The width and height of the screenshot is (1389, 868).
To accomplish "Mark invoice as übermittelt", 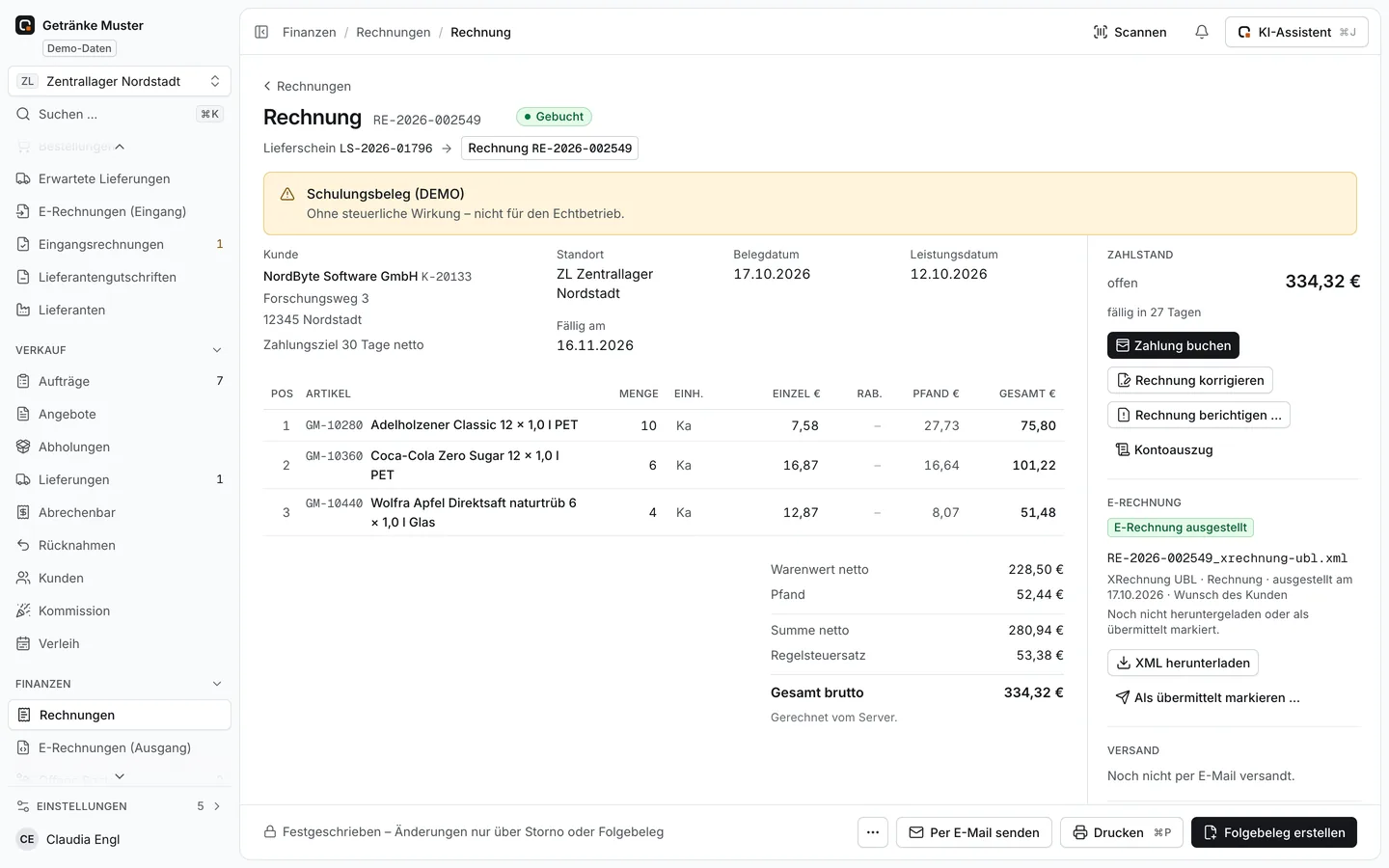I will pyautogui.click(x=1207, y=697).
